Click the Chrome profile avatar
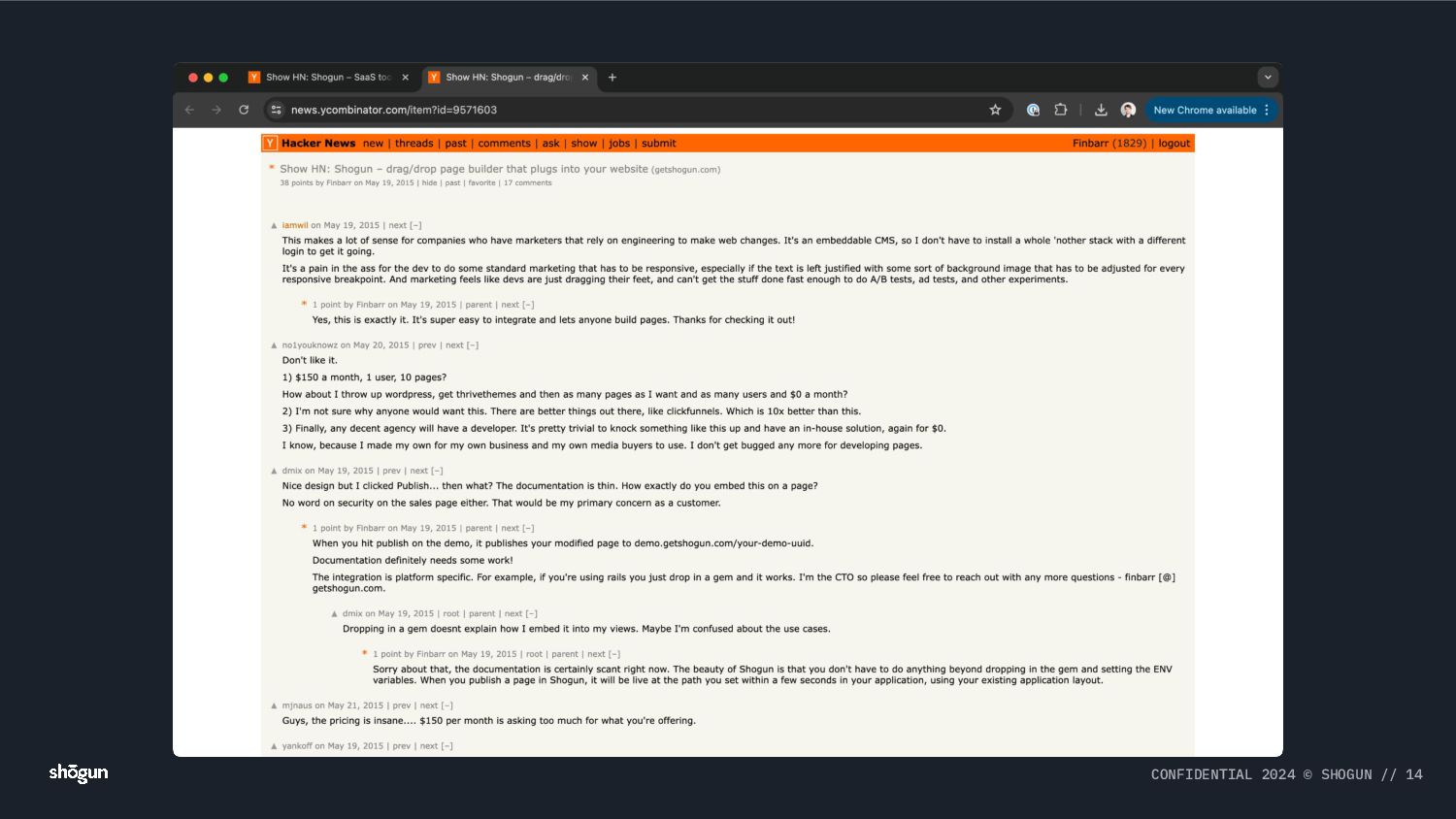The width and height of the screenshot is (1456, 819). (1128, 110)
